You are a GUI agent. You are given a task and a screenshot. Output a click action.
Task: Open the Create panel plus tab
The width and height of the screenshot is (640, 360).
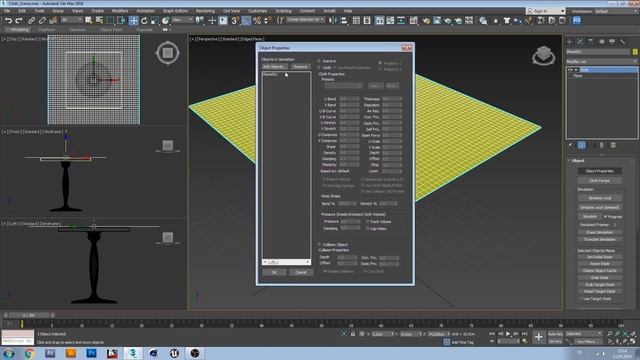point(569,42)
